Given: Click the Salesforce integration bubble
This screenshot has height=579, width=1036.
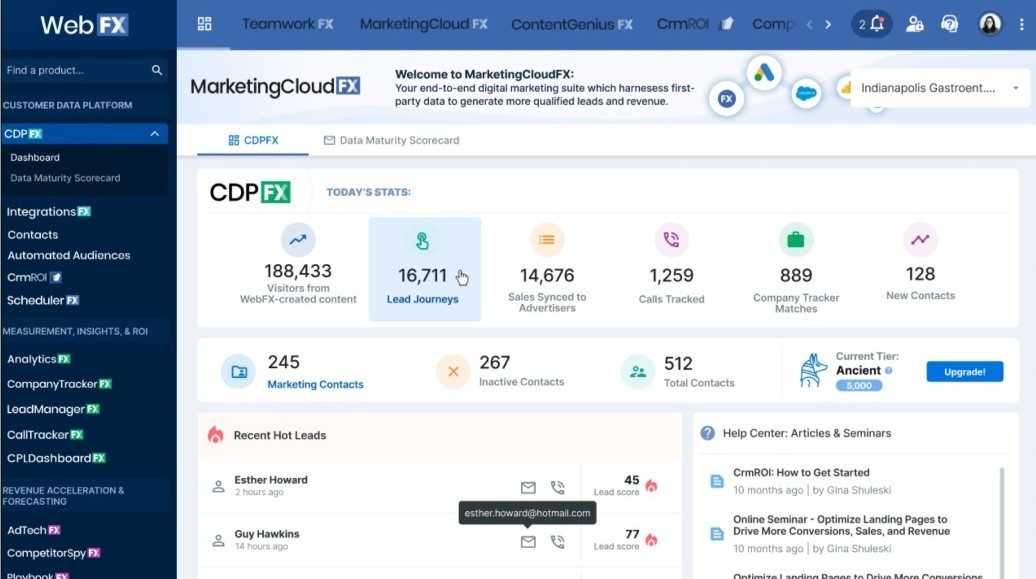Looking at the screenshot, I should point(806,94).
